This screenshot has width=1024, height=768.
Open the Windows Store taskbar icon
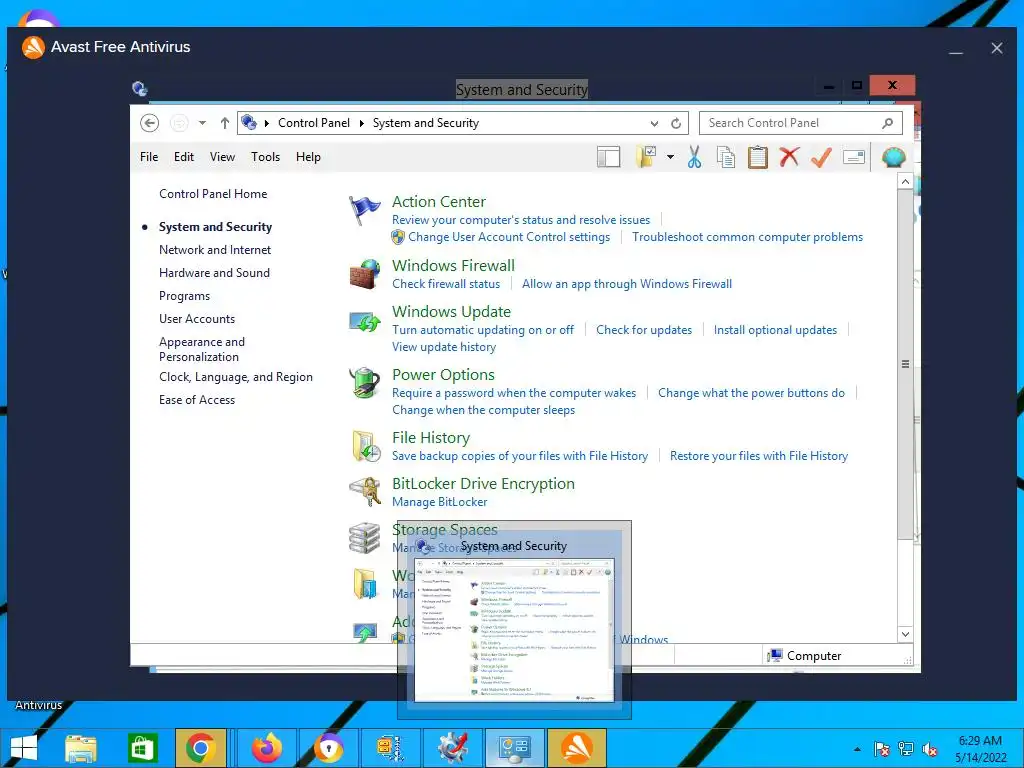(x=142, y=748)
